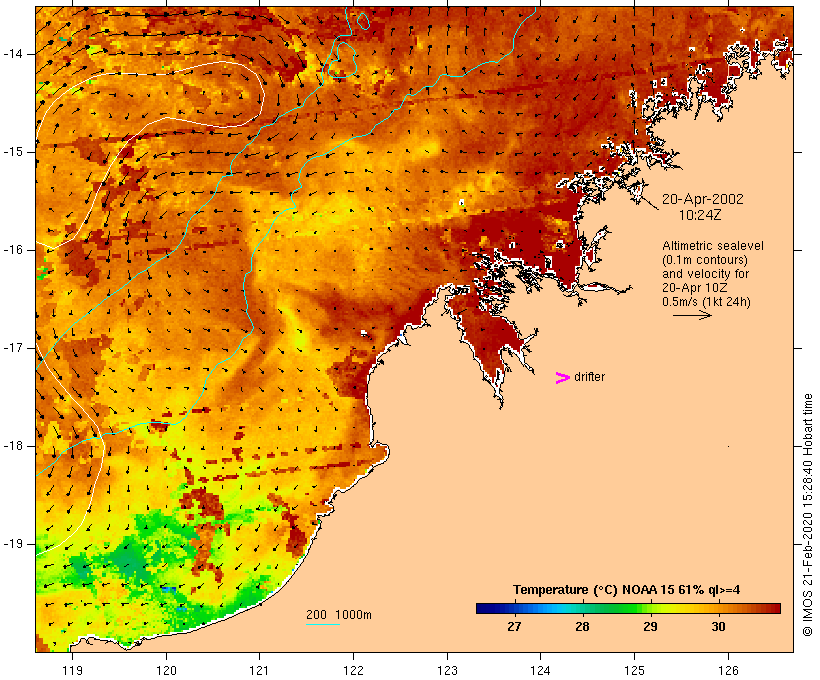The width and height of the screenshot is (820, 680).
Task: Click the '200 1000m' depth contour label
Action: (339, 615)
